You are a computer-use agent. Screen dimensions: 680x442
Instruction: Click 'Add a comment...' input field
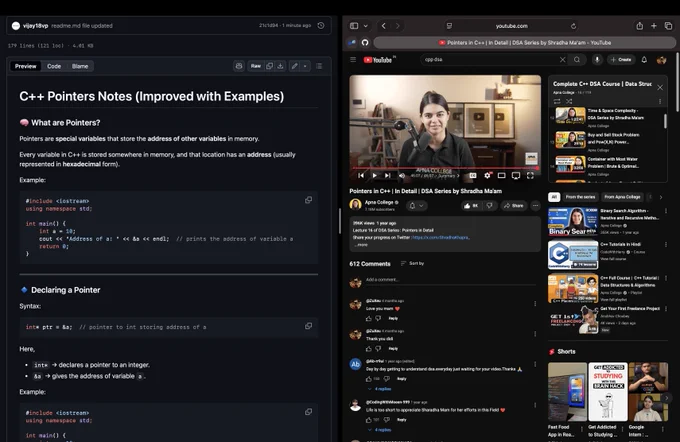(451, 280)
